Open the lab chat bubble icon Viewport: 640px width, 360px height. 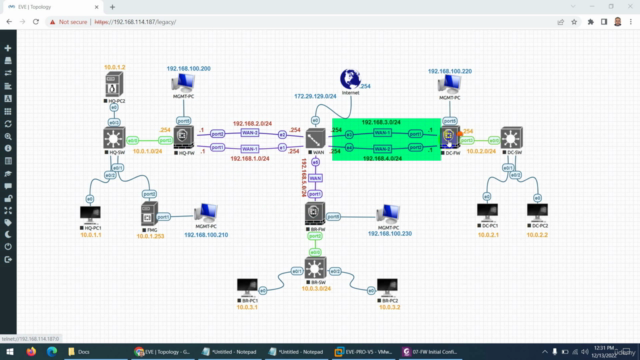[8, 186]
